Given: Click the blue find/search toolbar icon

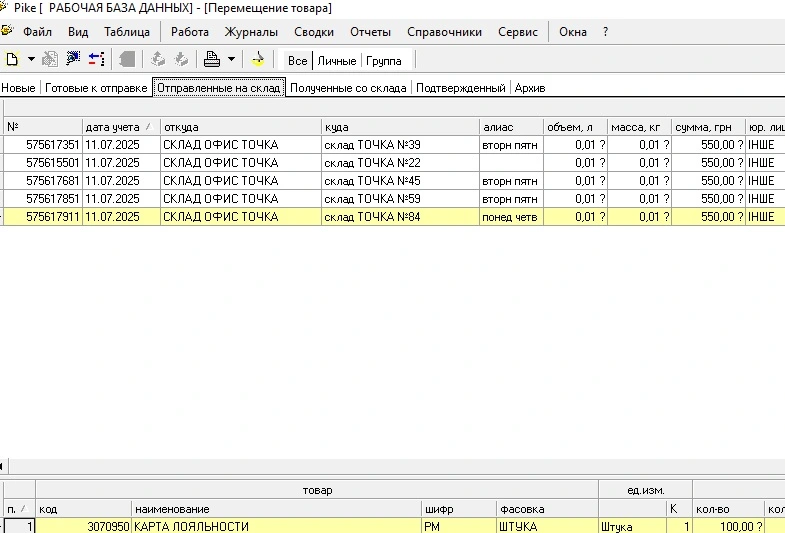Looking at the screenshot, I should coord(73,60).
